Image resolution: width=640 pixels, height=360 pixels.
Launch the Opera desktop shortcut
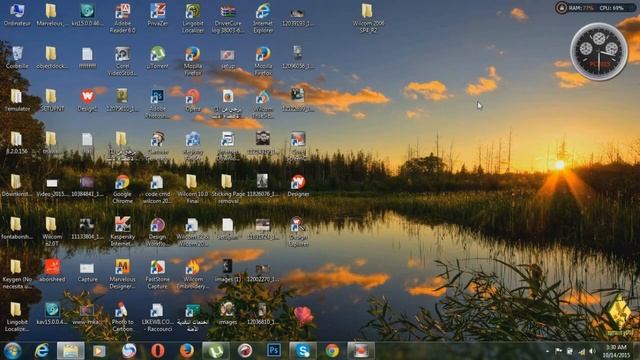coord(192,100)
